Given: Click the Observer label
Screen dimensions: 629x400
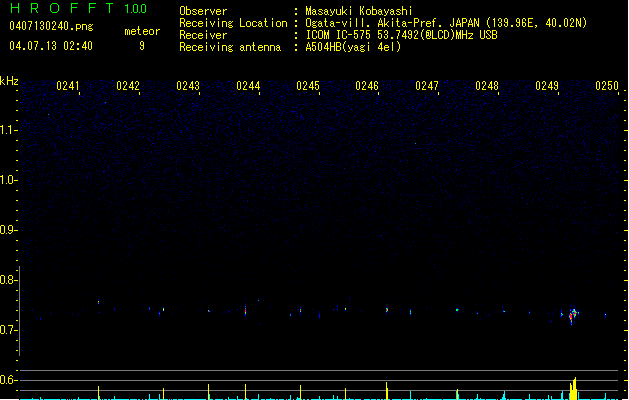Looking at the screenshot, I should (x=203, y=11).
